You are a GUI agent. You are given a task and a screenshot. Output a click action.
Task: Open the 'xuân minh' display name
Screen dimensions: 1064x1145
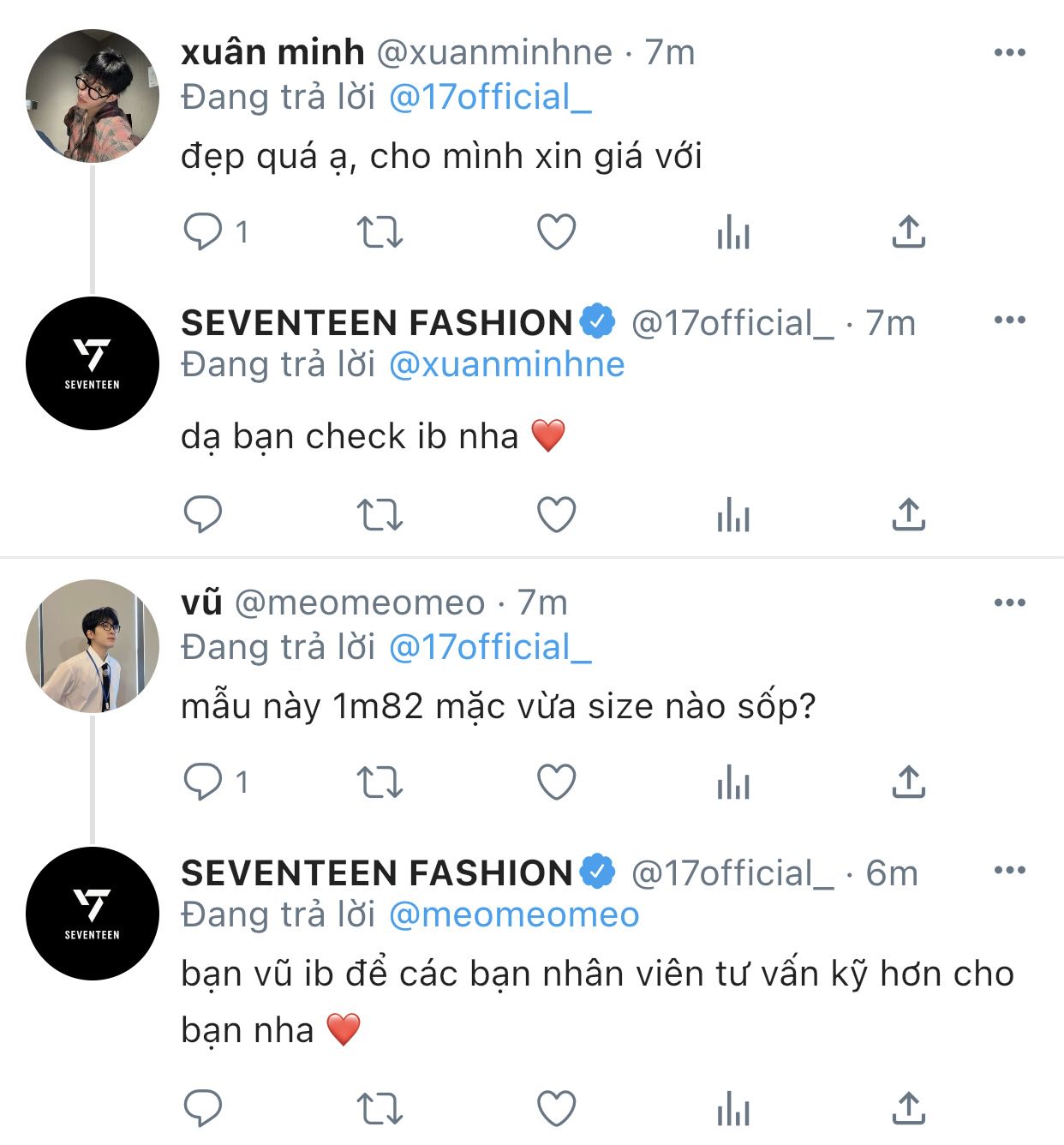coord(272,53)
